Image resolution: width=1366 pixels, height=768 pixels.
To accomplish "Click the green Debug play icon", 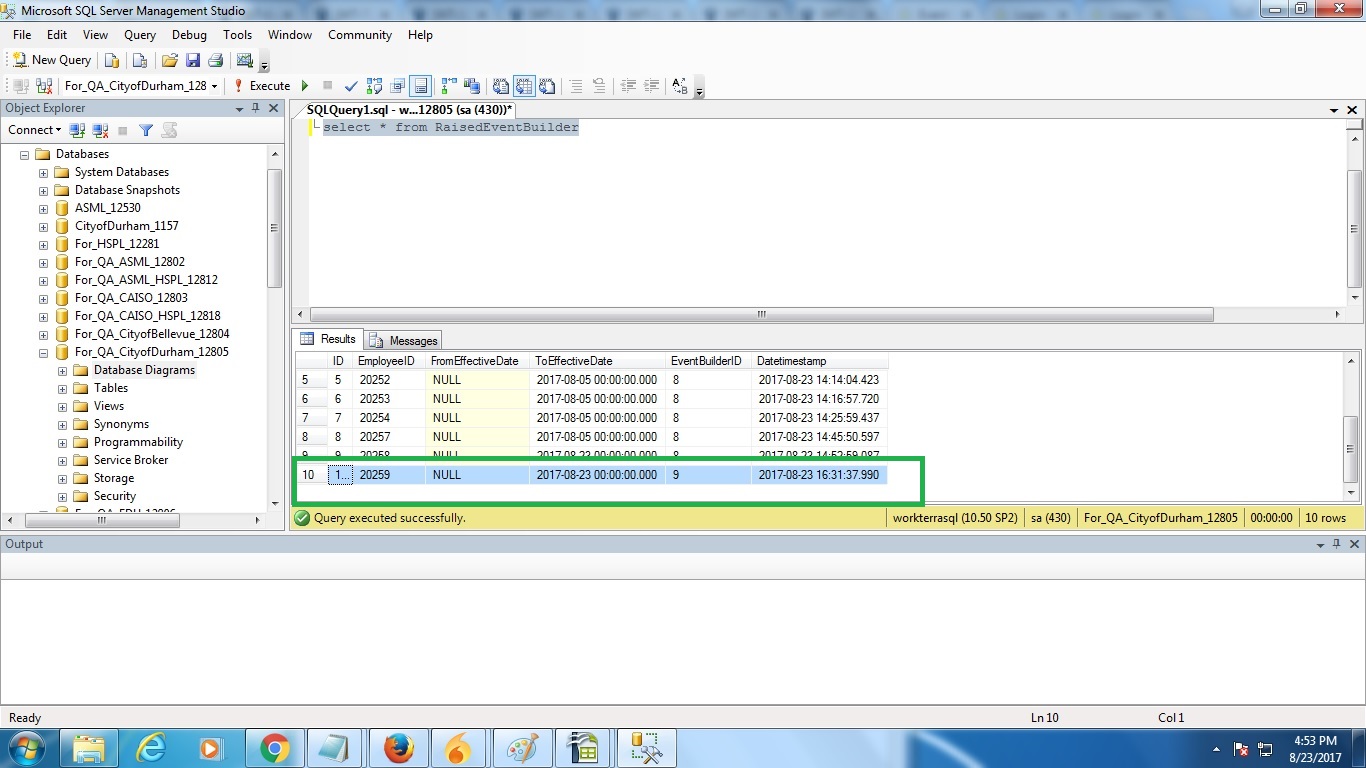I will tap(305, 86).
